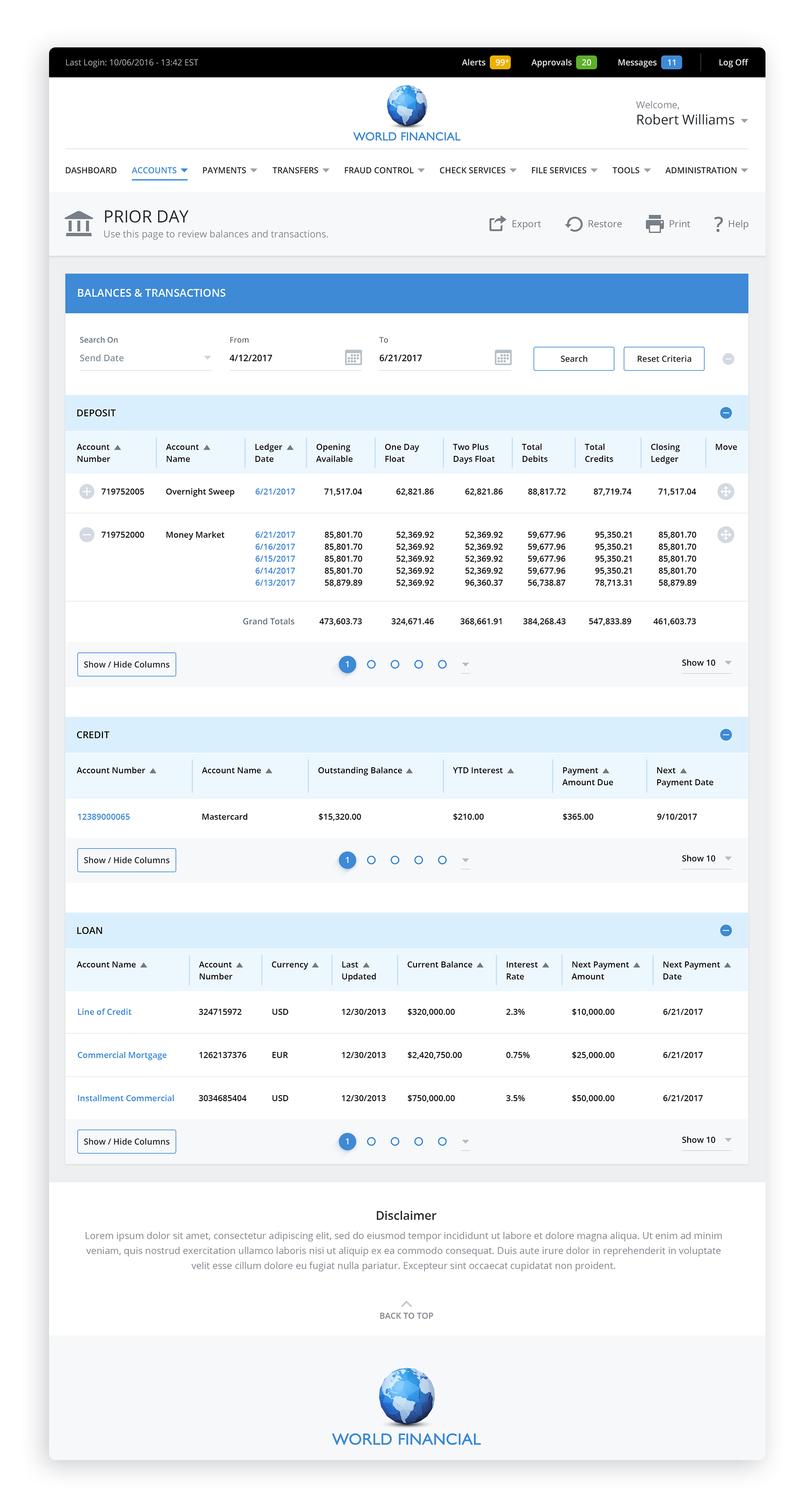Open Money Market ledger date 6/13/2017
This screenshot has height=1510, width=812.
275,583
